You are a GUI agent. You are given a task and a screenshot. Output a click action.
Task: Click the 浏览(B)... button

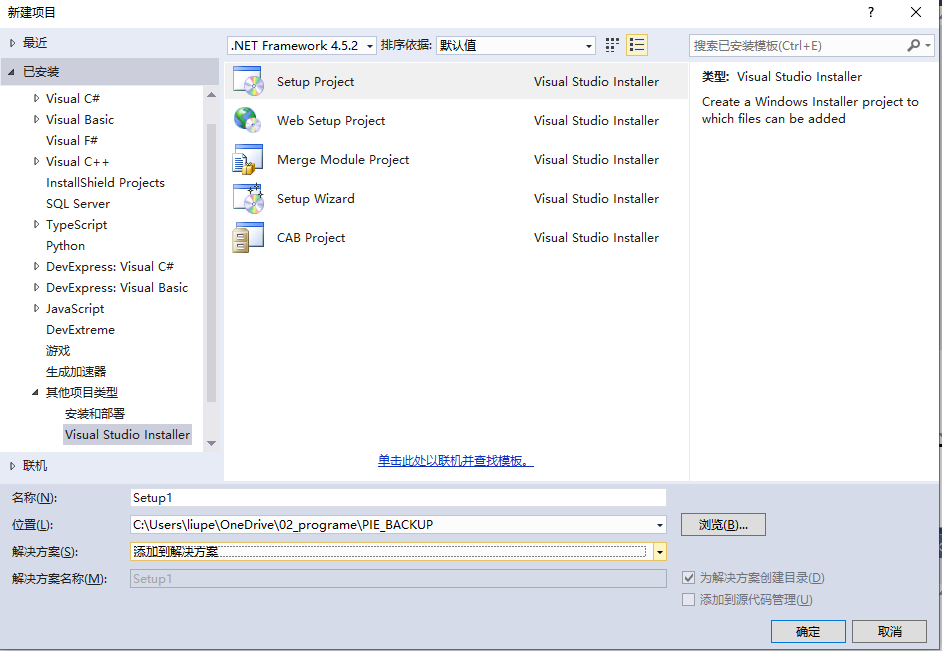(723, 524)
